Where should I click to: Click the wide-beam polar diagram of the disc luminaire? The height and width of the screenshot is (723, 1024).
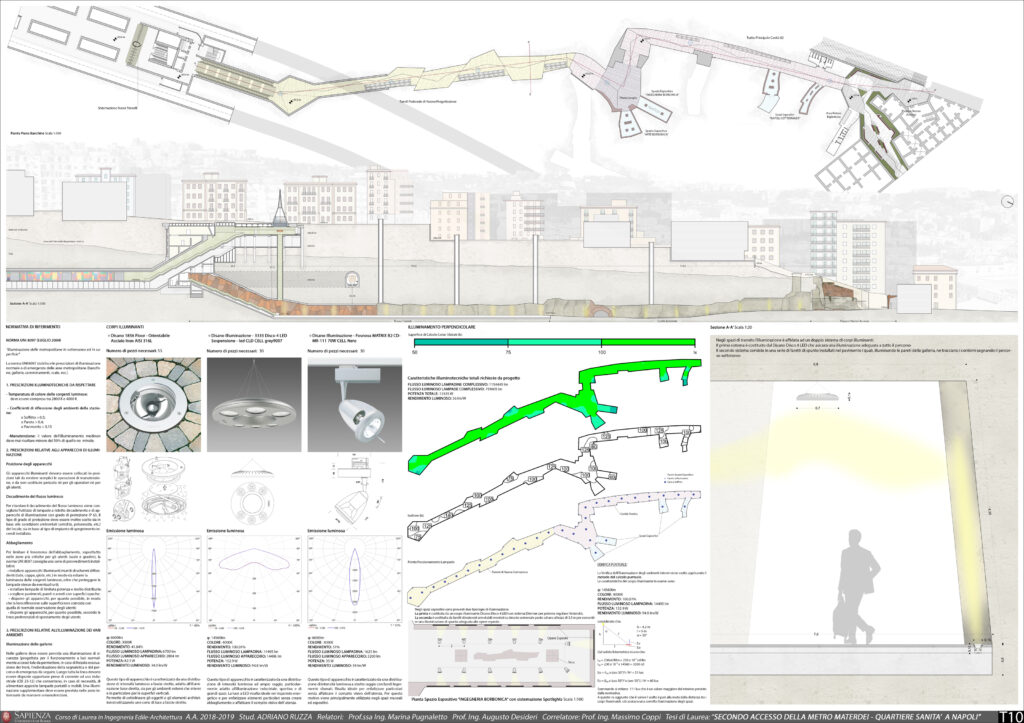tap(254, 580)
